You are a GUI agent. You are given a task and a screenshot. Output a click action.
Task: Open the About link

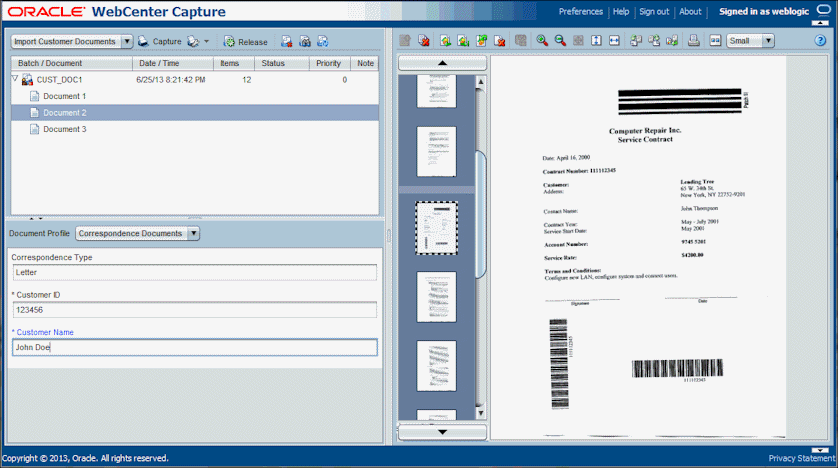coord(690,11)
